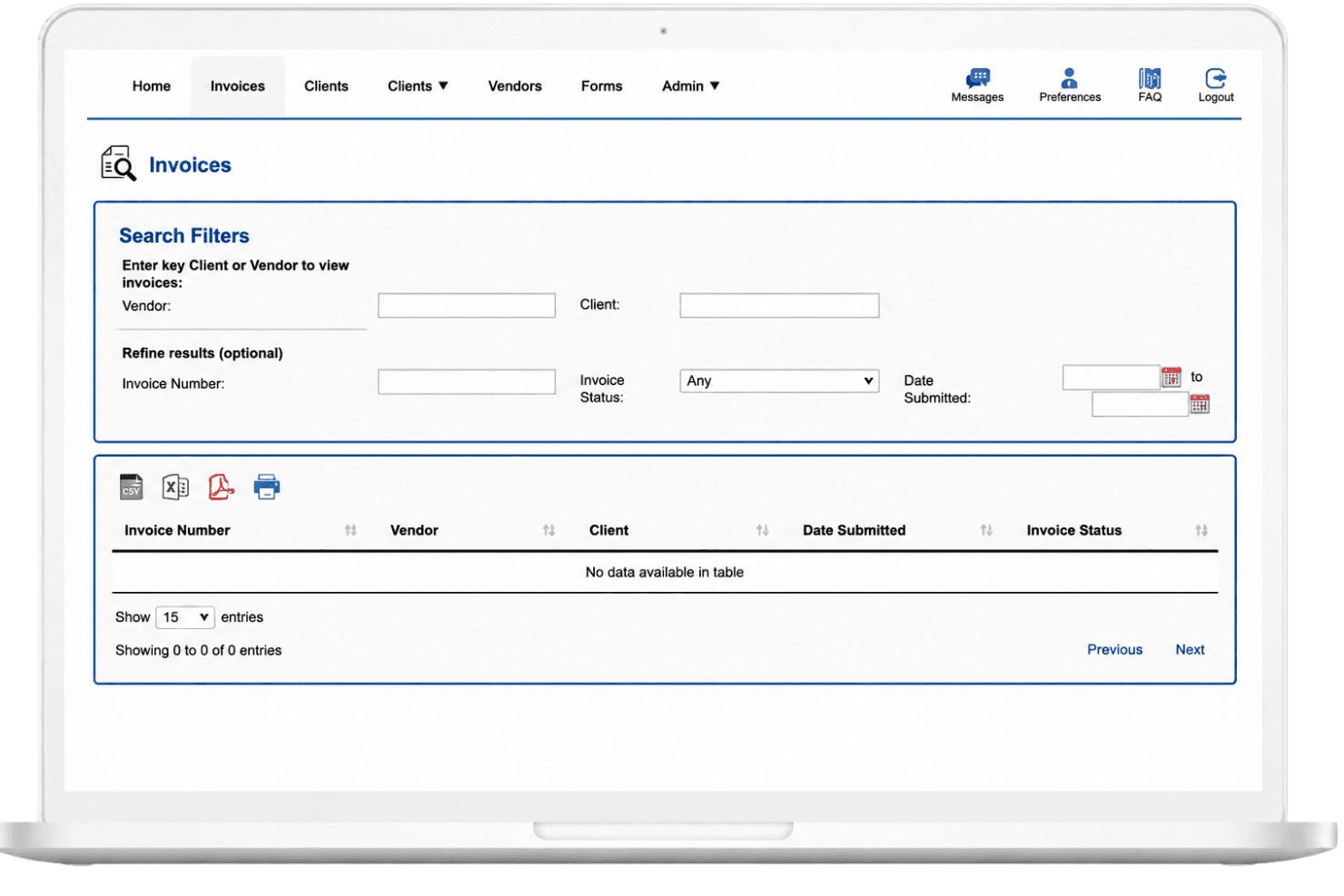Click the Invoice Number input field
This screenshot has height=896, width=1344.
pyautogui.click(x=467, y=381)
